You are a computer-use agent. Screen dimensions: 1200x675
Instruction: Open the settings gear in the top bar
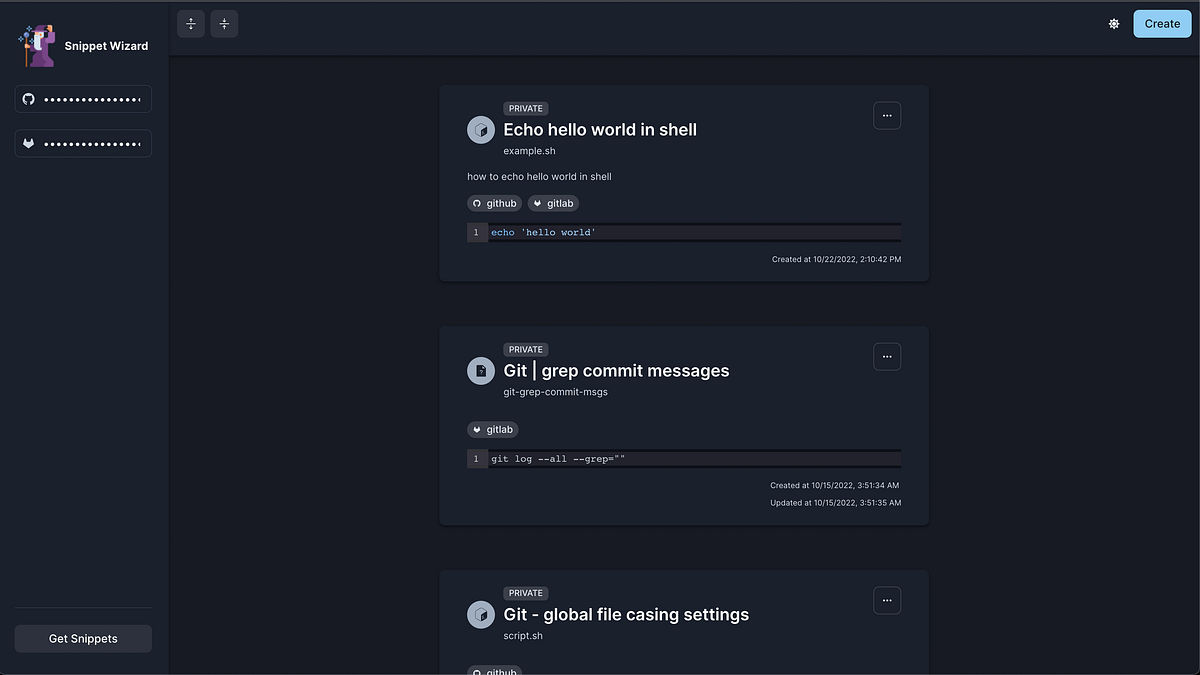[x=1114, y=23]
